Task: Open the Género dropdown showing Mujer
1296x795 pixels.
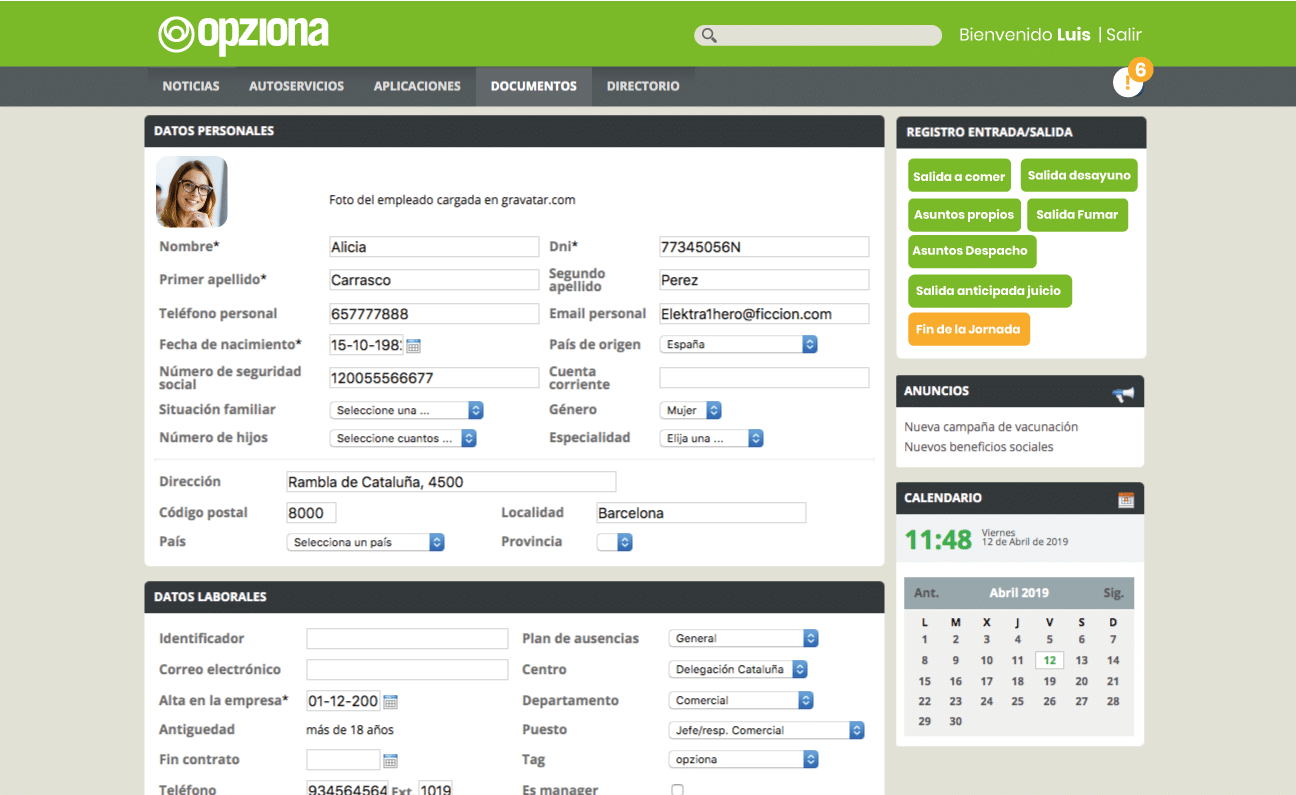Action: coord(691,410)
